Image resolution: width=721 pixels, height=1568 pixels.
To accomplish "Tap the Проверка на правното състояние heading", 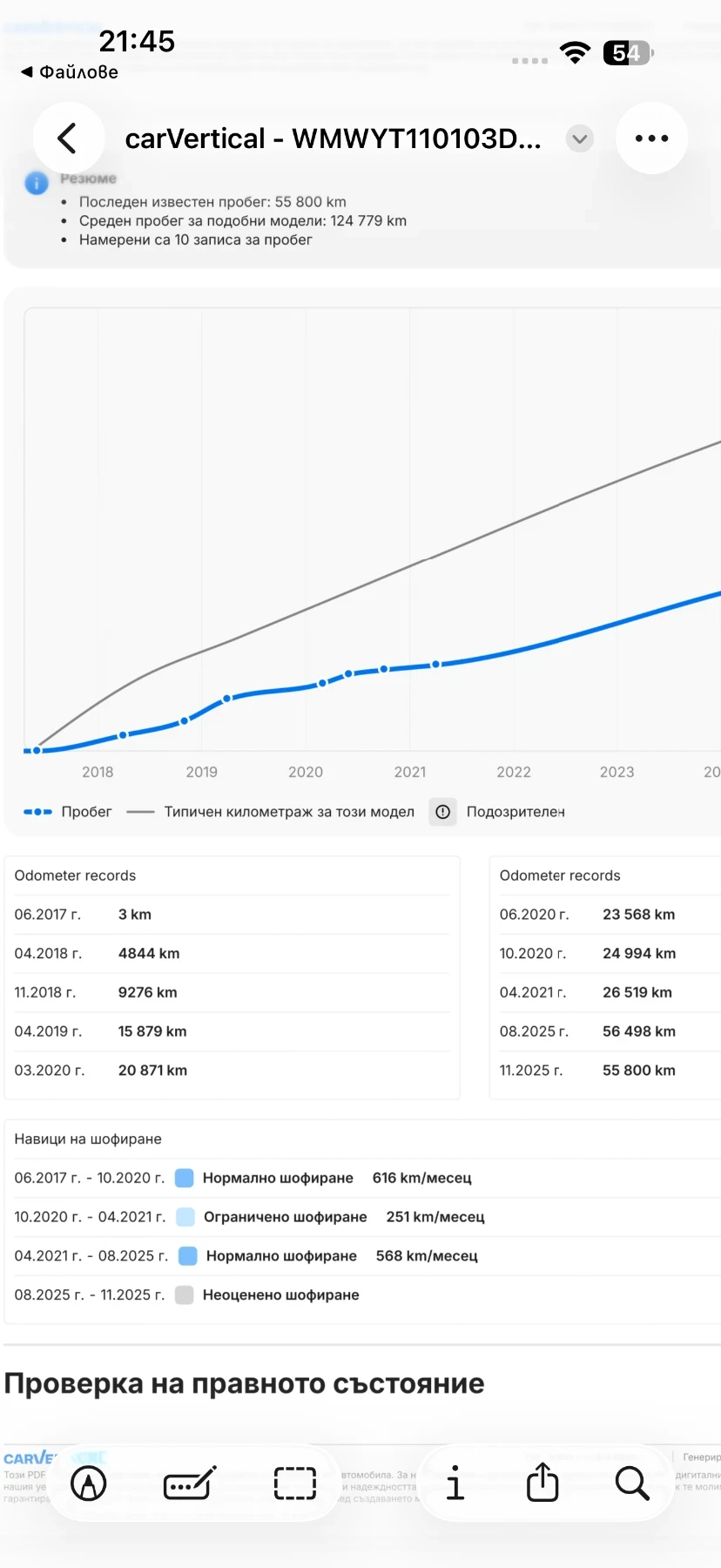I will 245,1383.
